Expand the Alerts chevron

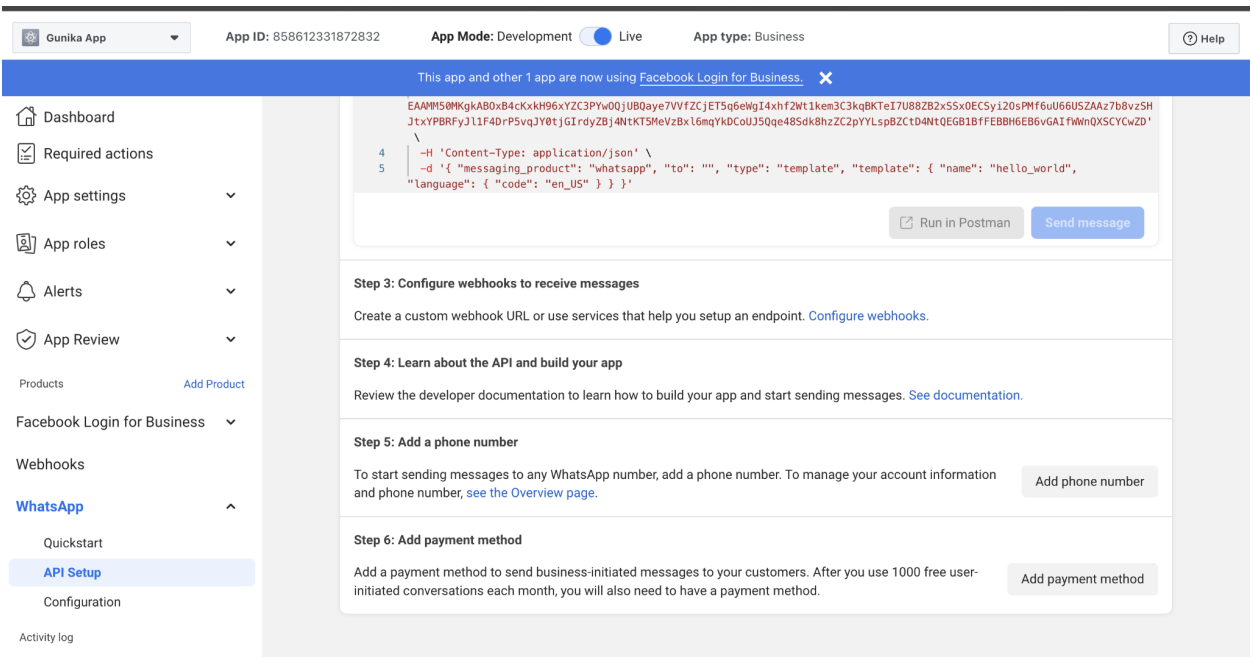tap(231, 292)
